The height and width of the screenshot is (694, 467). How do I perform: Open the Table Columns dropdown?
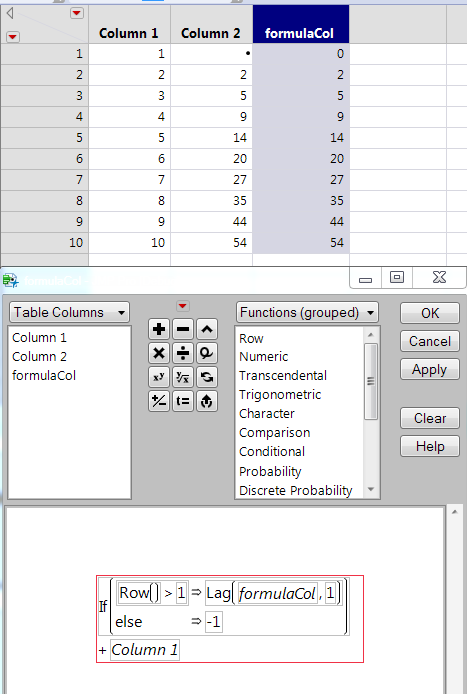tap(69, 312)
